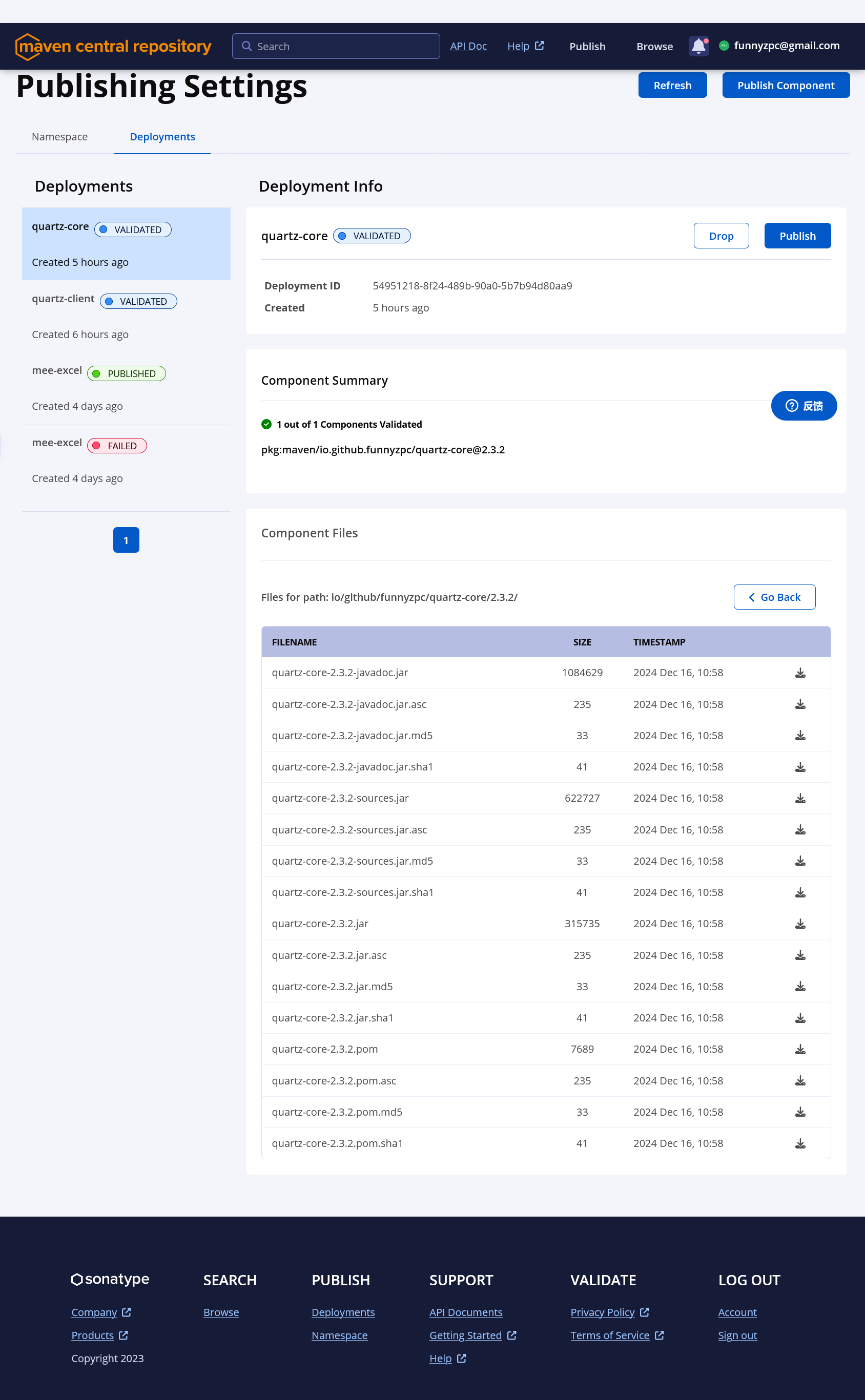The image size is (865, 1400).
Task: Click the quartz-core-2.3.2.pom filename
Action: coord(324,1049)
